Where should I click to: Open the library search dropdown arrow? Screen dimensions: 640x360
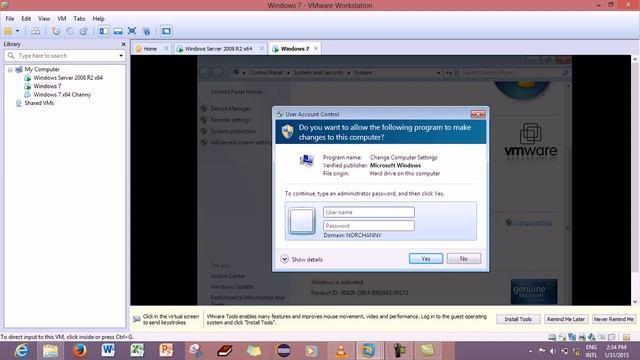(121, 56)
